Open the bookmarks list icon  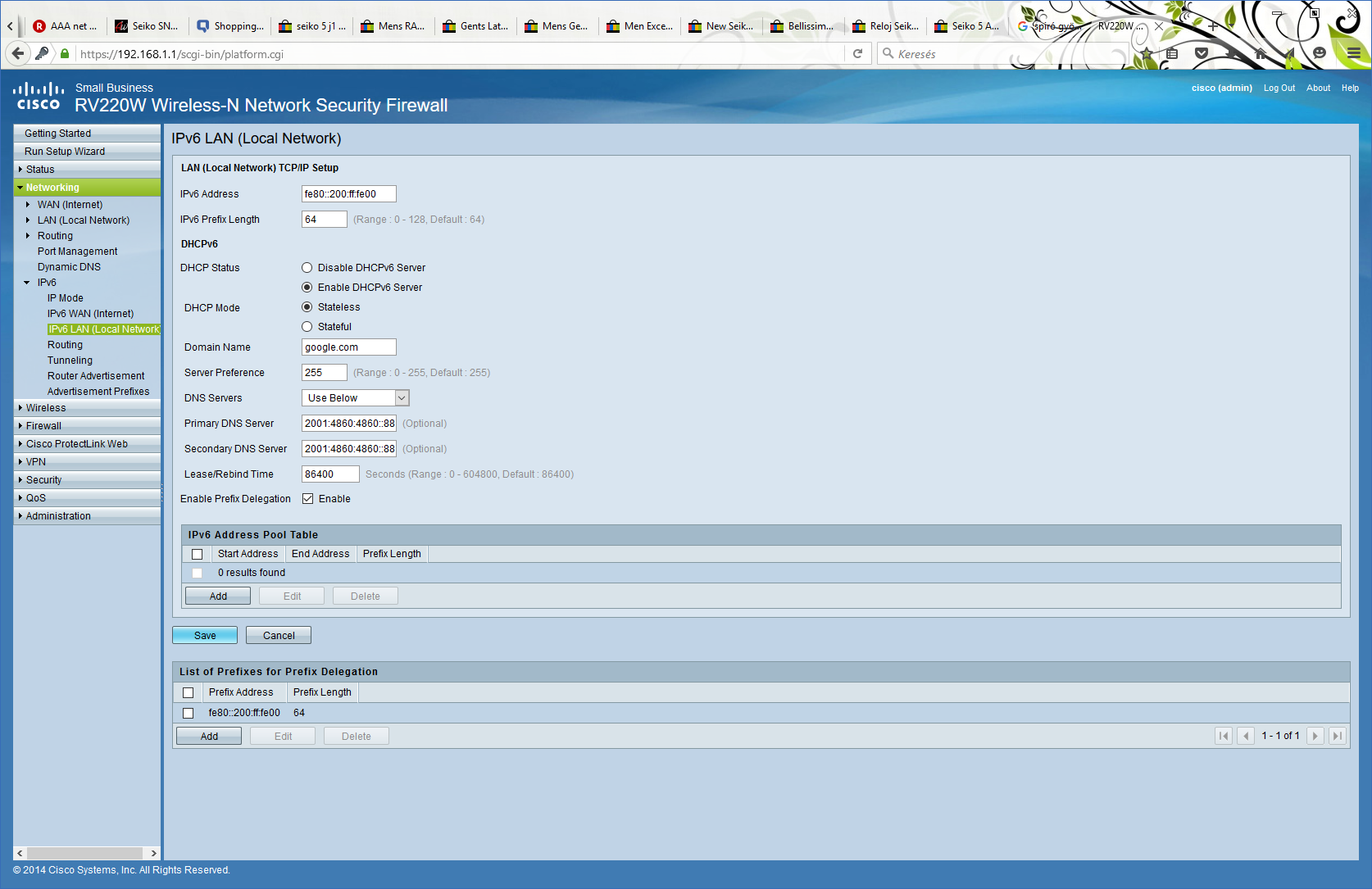[1172, 54]
